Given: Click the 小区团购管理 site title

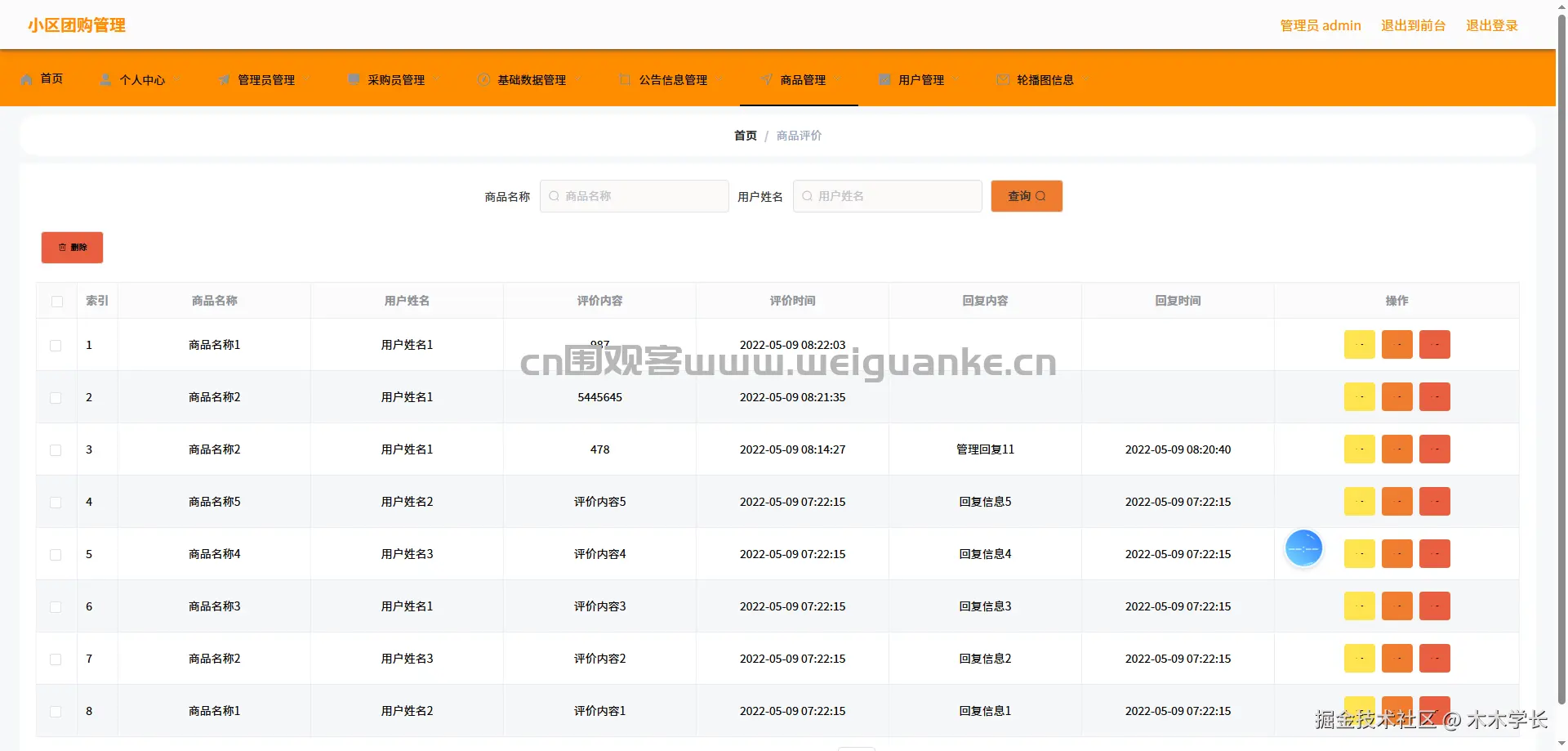Looking at the screenshot, I should click(x=77, y=25).
